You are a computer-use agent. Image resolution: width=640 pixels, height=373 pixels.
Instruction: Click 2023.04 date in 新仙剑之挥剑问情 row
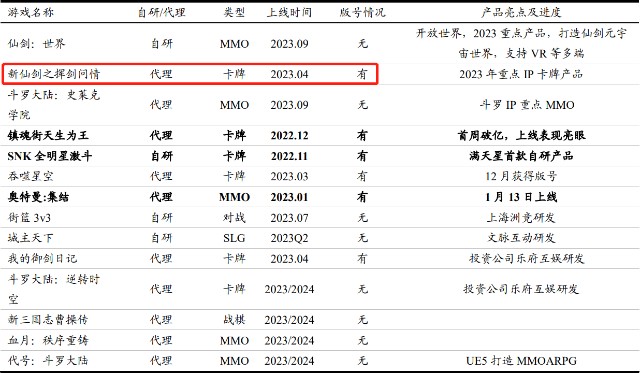click(x=289, y=74)
